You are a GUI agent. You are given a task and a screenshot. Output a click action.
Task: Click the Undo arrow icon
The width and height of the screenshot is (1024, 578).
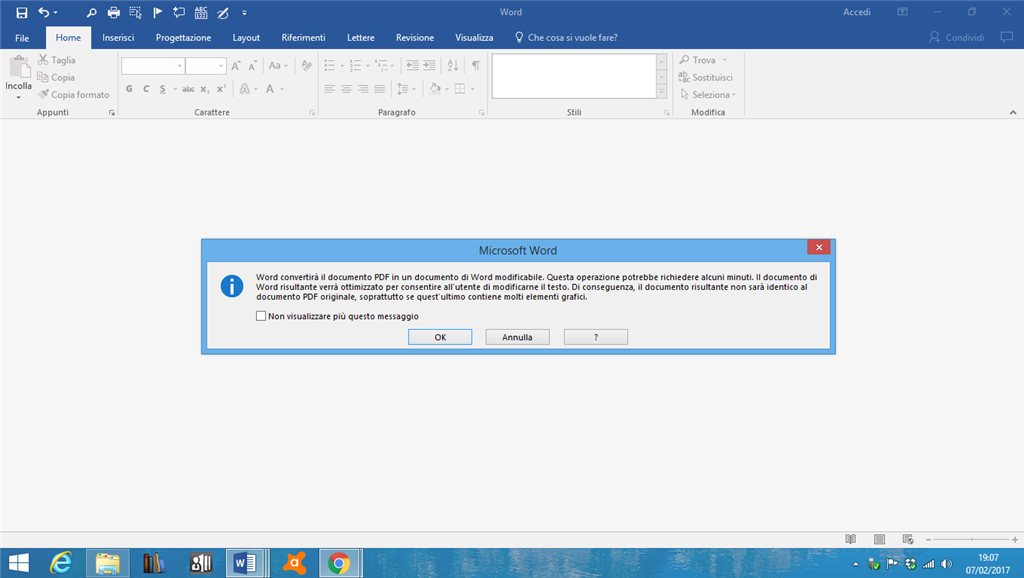click(43, 12)
